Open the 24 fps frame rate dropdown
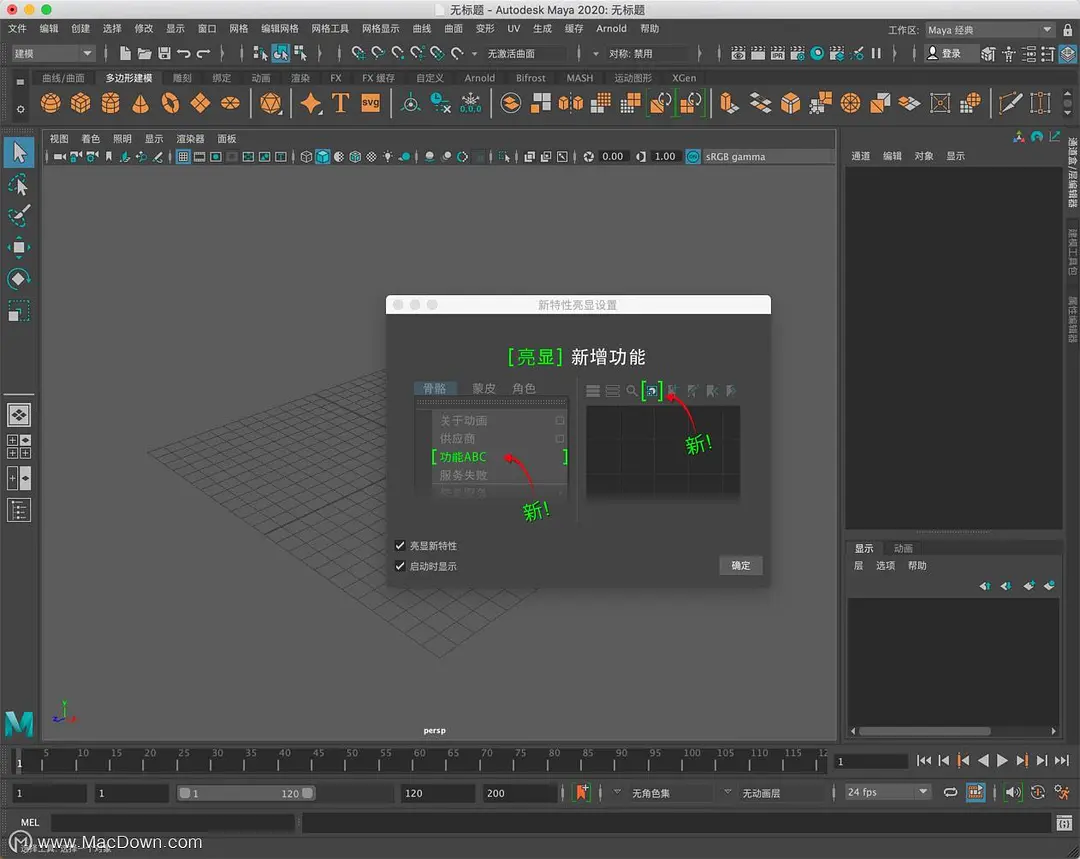This screenshot has width=1080, height=859. coord(887,793)
